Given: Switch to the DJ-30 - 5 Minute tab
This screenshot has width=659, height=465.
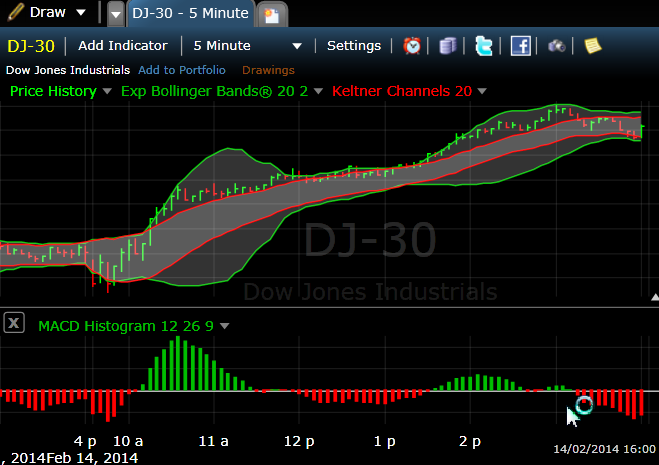Looking at the screenshot, I should [190, 13].
